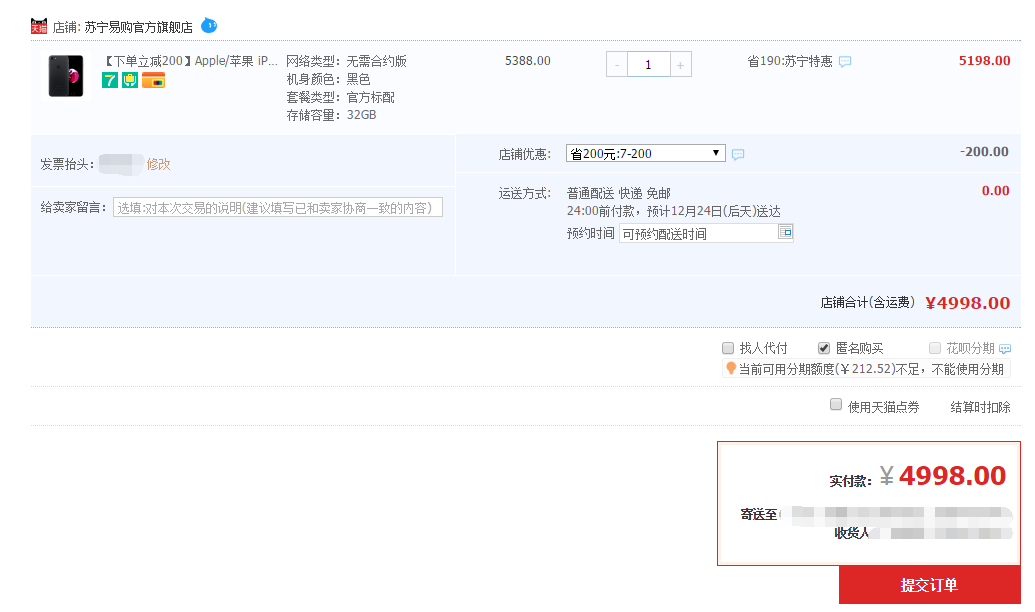This screenshot has width=1035, height=612.
Task: Uncheck the 匿名购买 checkbox
Action: pos(824,348)
